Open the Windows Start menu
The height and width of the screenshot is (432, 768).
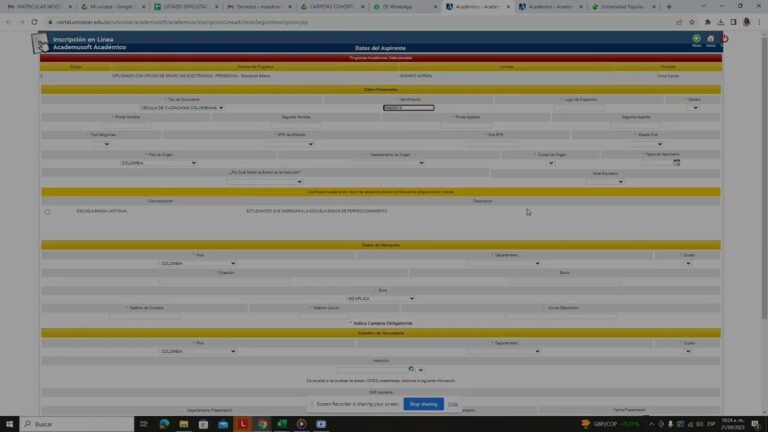coord(9,424)
